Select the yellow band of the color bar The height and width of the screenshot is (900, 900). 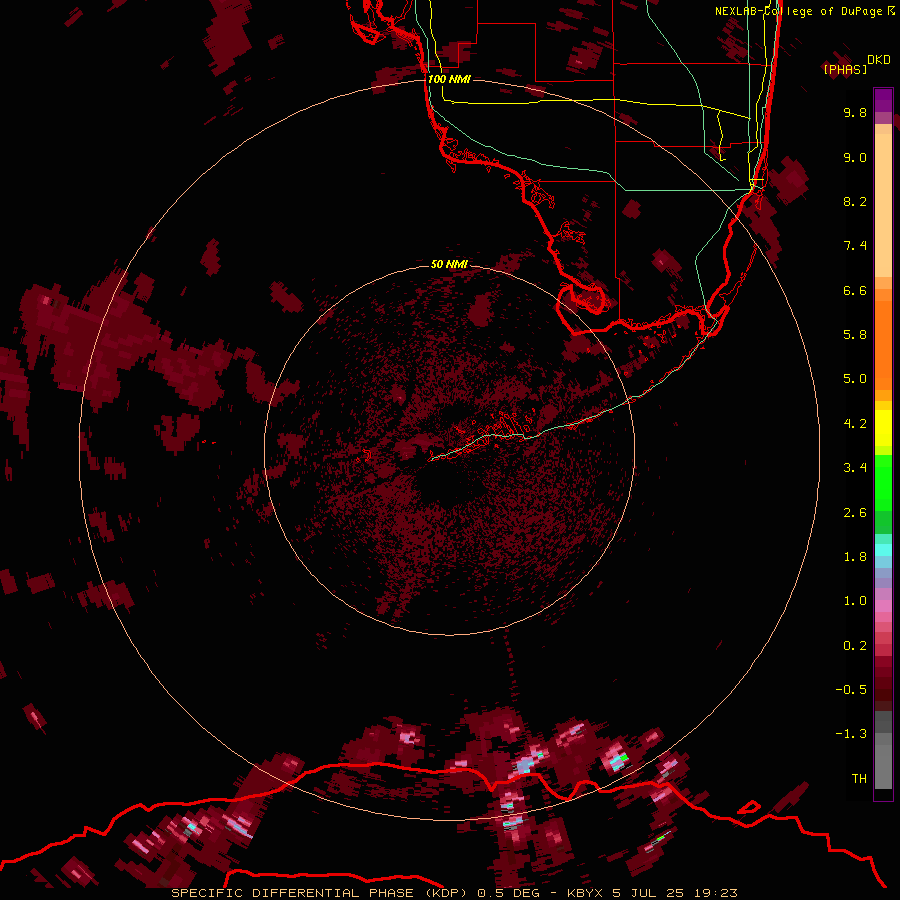click(883, 428)
